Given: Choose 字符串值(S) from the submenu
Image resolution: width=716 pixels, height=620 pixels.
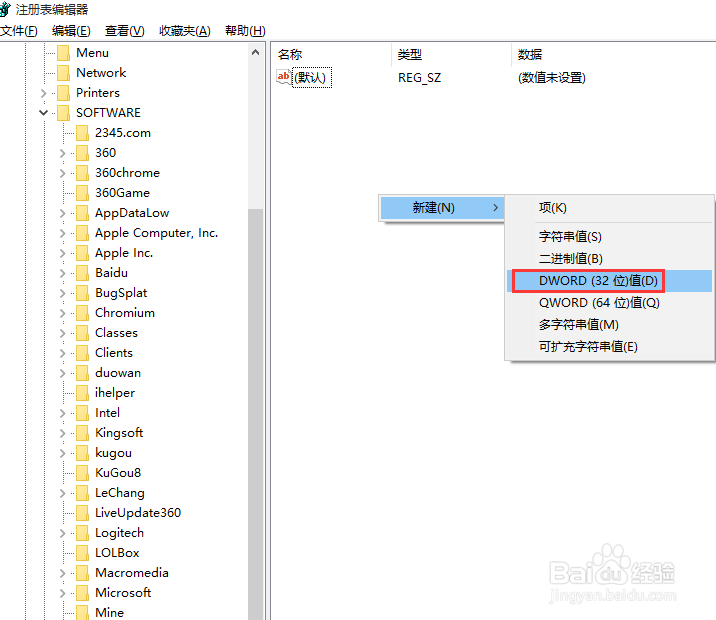Looking at the screenshot, I should point(610,236).
